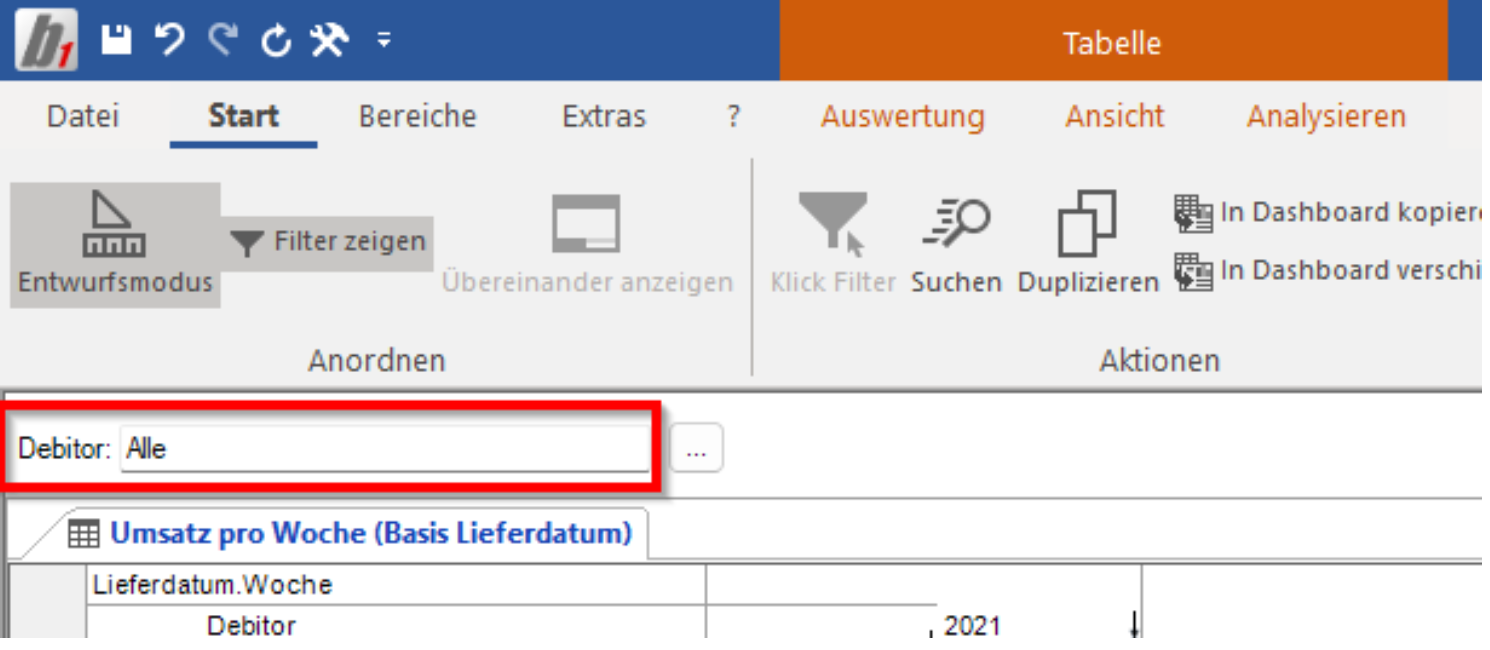
Task: Click the Debitor row header cell
Action: pyautogui.click(x=395, y=626)
